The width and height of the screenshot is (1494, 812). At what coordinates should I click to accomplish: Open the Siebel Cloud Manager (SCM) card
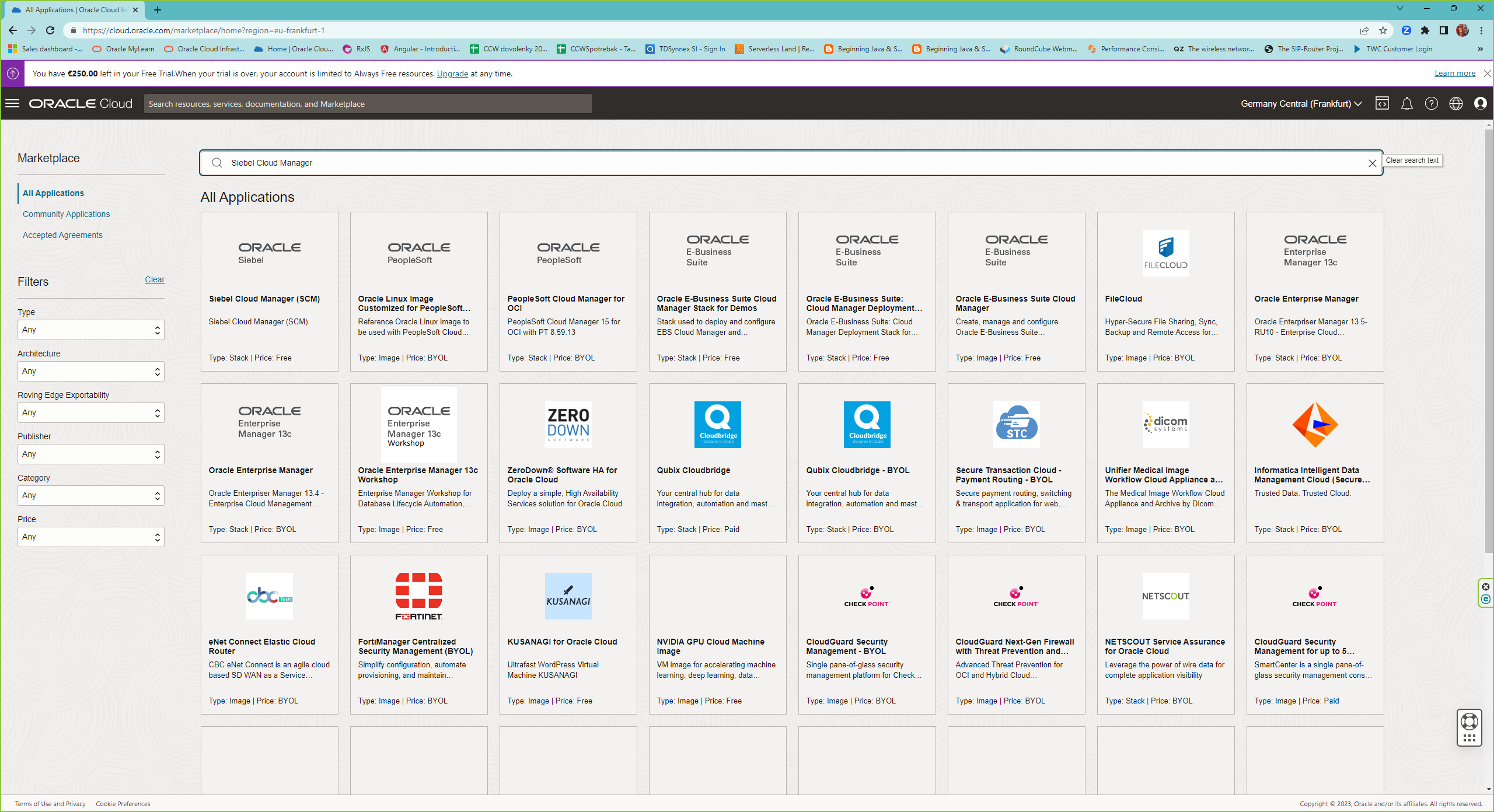click(269, 291)
